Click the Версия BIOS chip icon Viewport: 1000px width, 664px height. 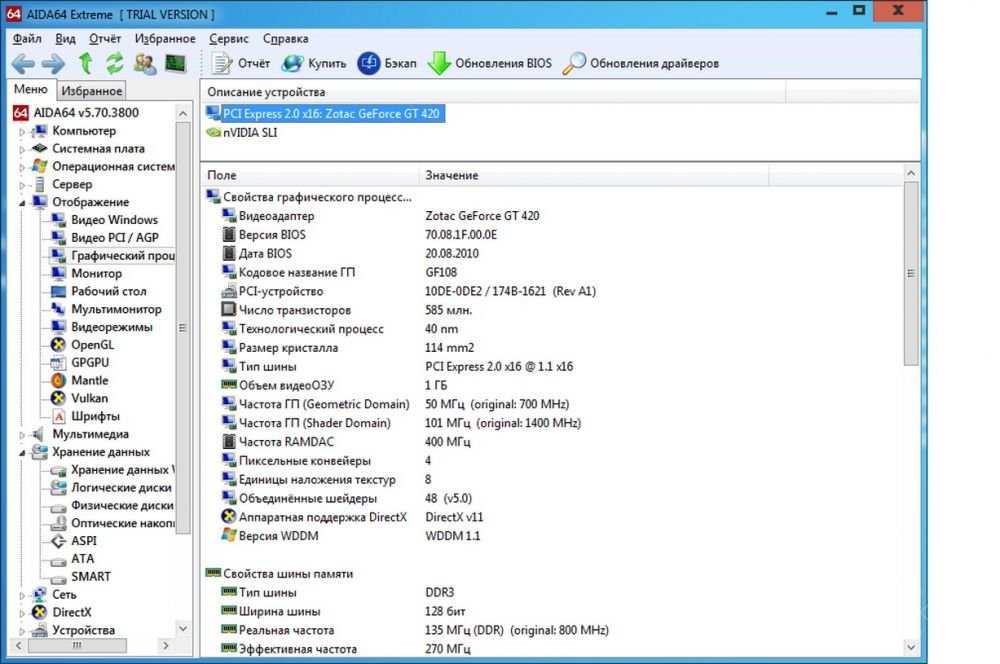click(x=228, y=235)
